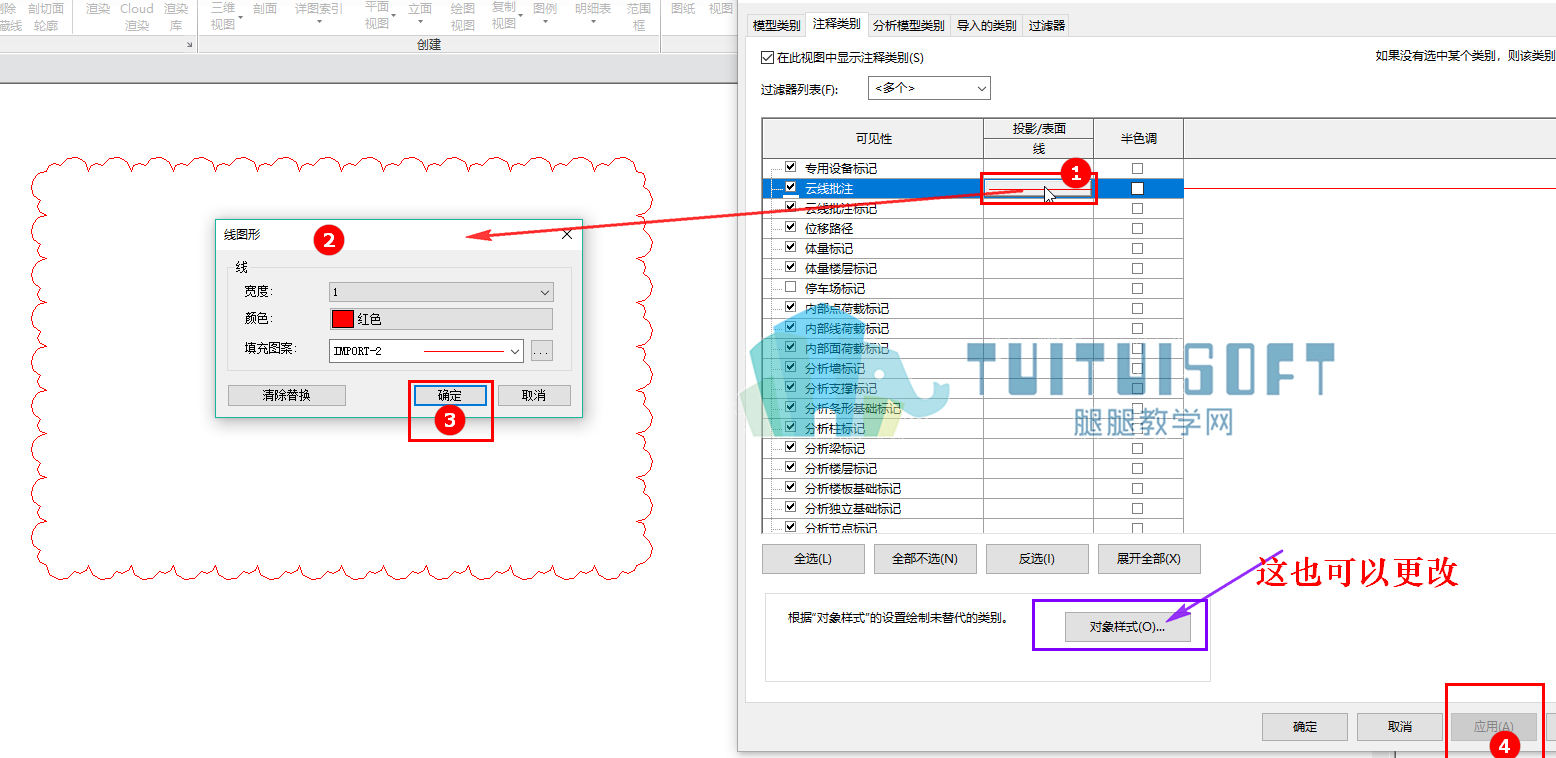Switch to the 分析模型类别 tab
This screenshot has width=1556, height=758.
point(908,26)
